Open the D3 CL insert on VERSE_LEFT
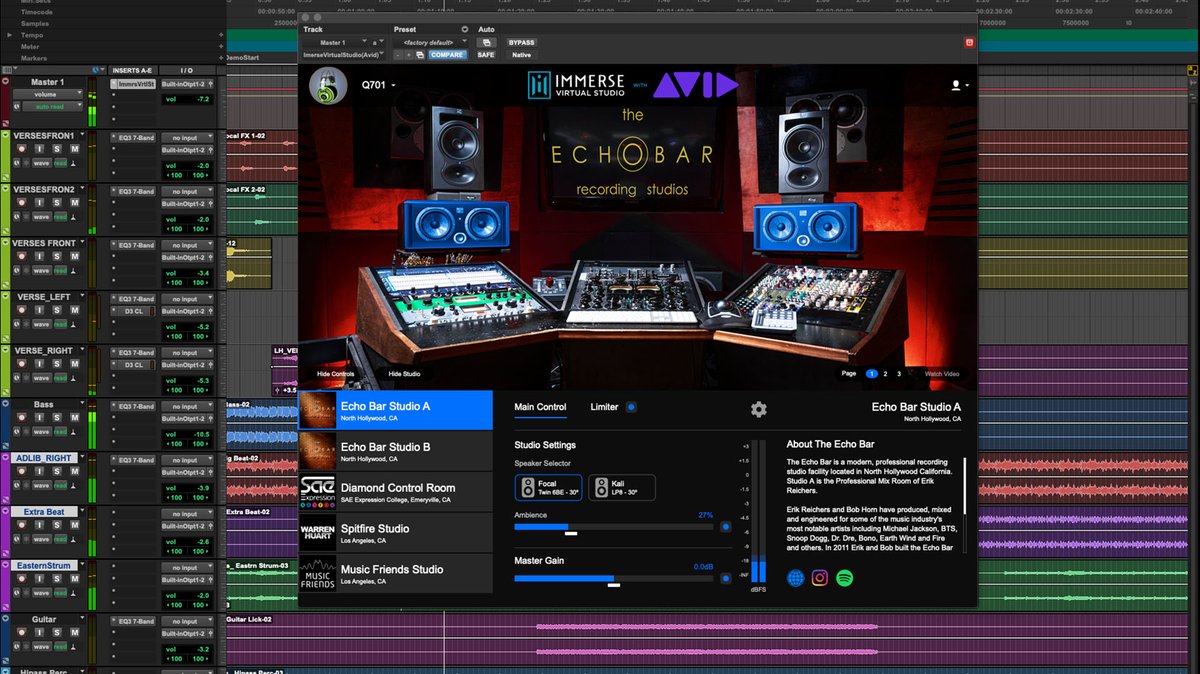The image size is (1200, 674). 133,311
